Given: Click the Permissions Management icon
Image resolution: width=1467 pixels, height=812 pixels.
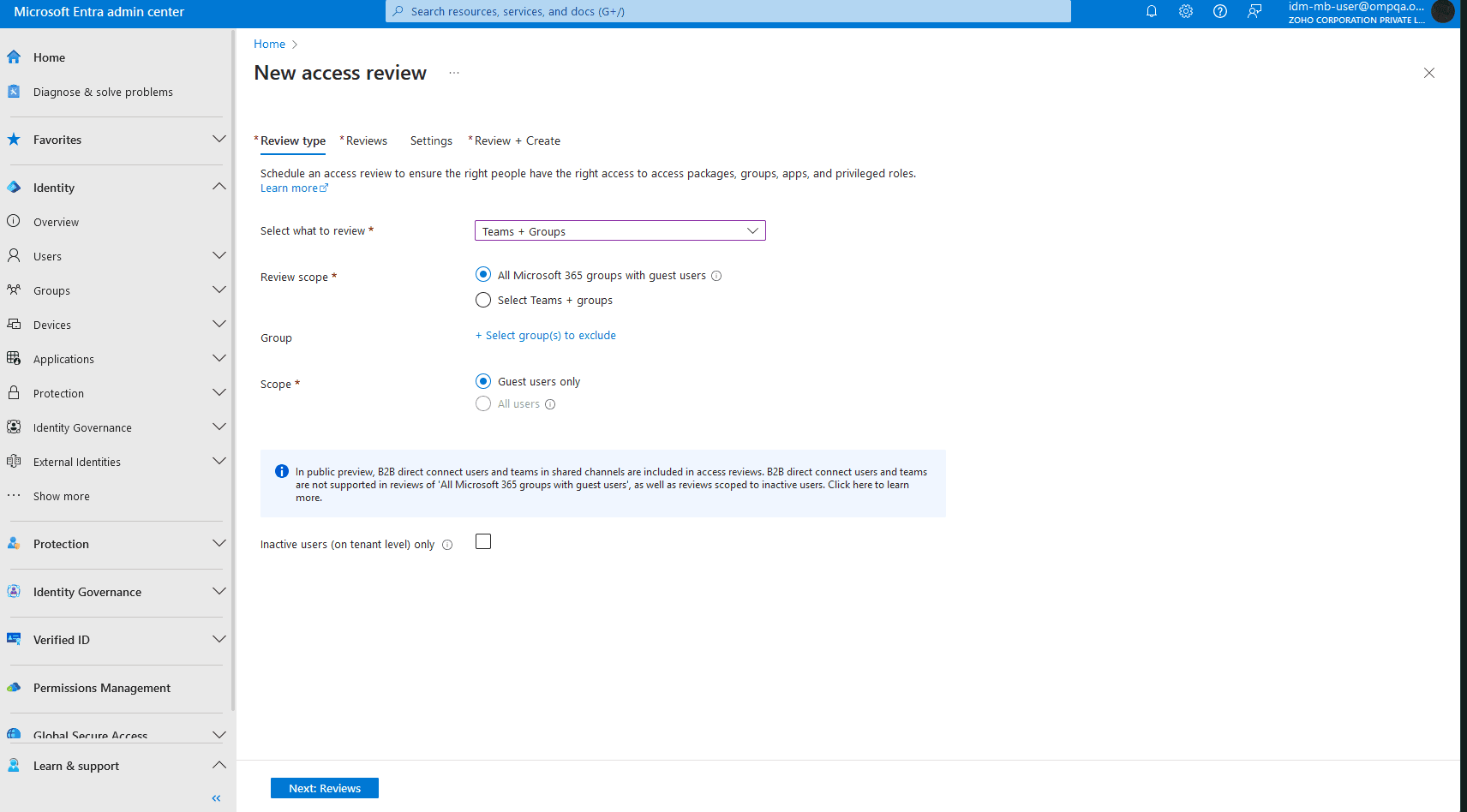Looking at the screenshot, I should coord(14,688).
